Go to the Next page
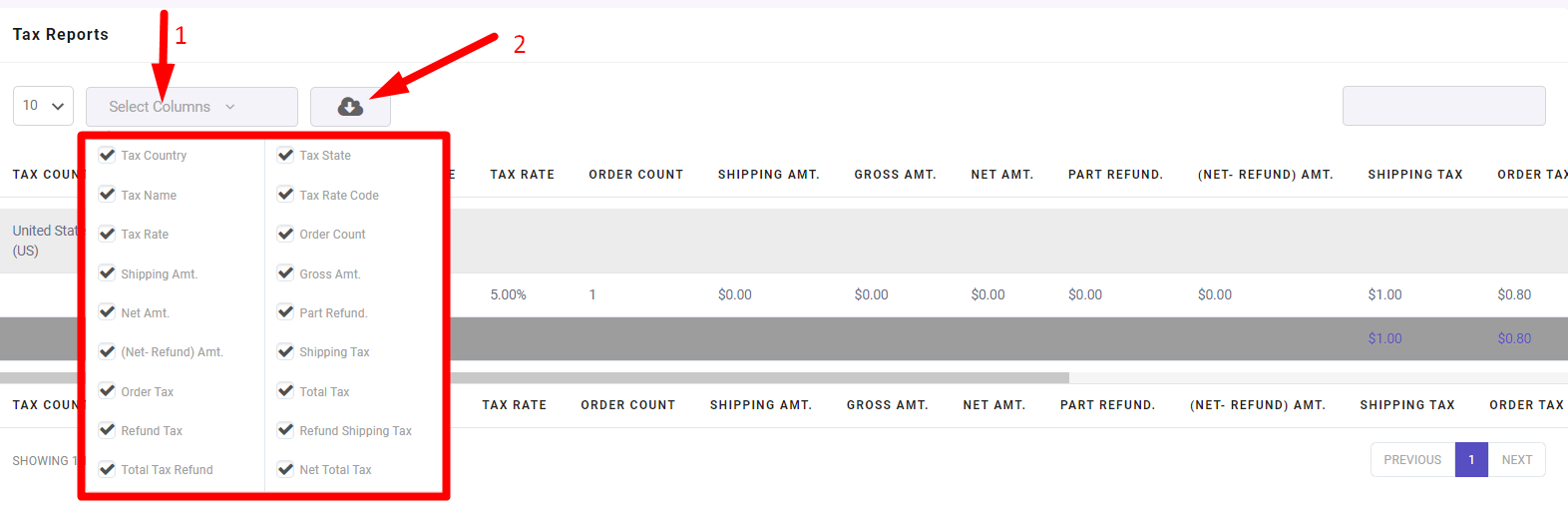 (1516, 460)
